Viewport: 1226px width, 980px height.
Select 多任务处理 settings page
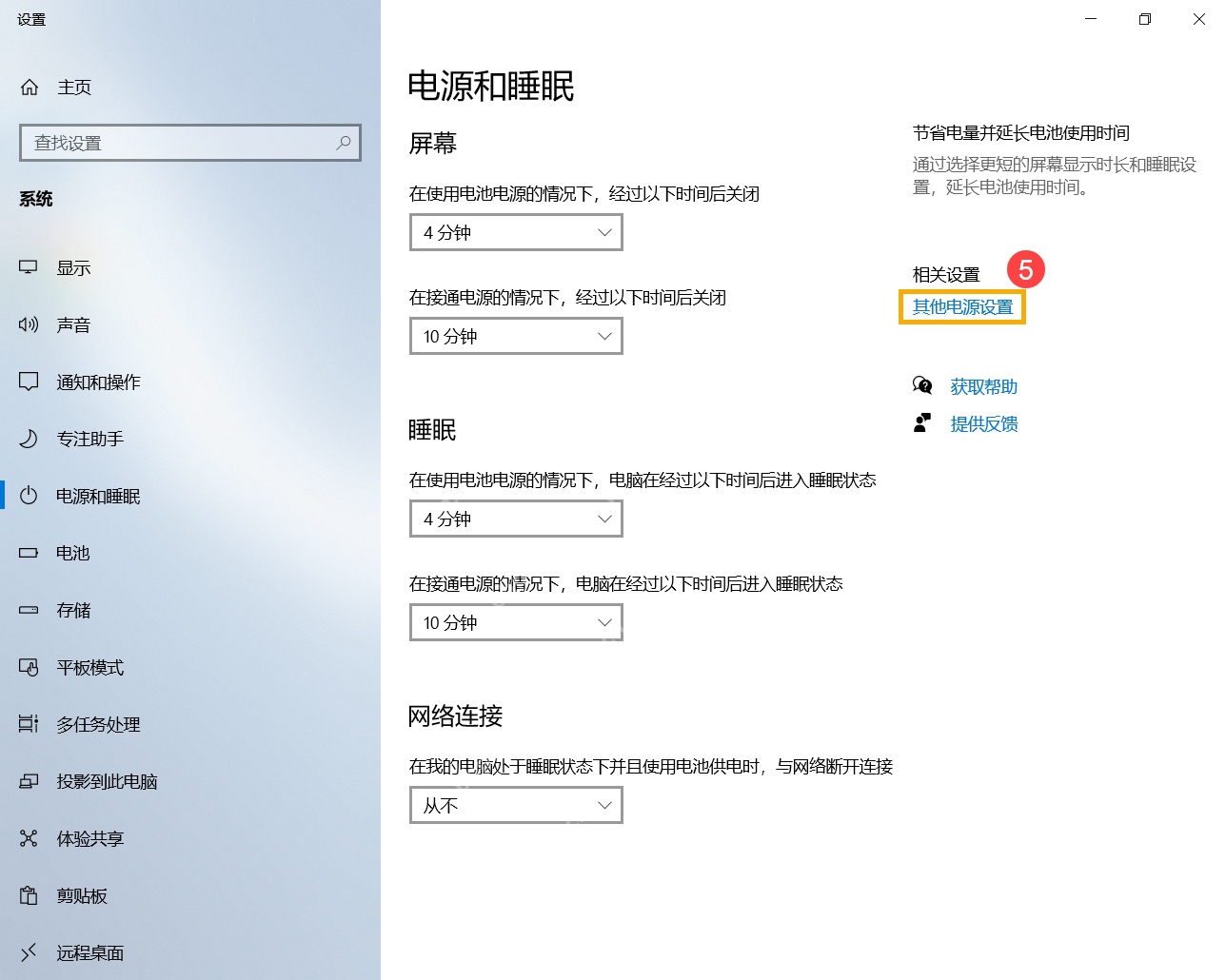point(190,725)
